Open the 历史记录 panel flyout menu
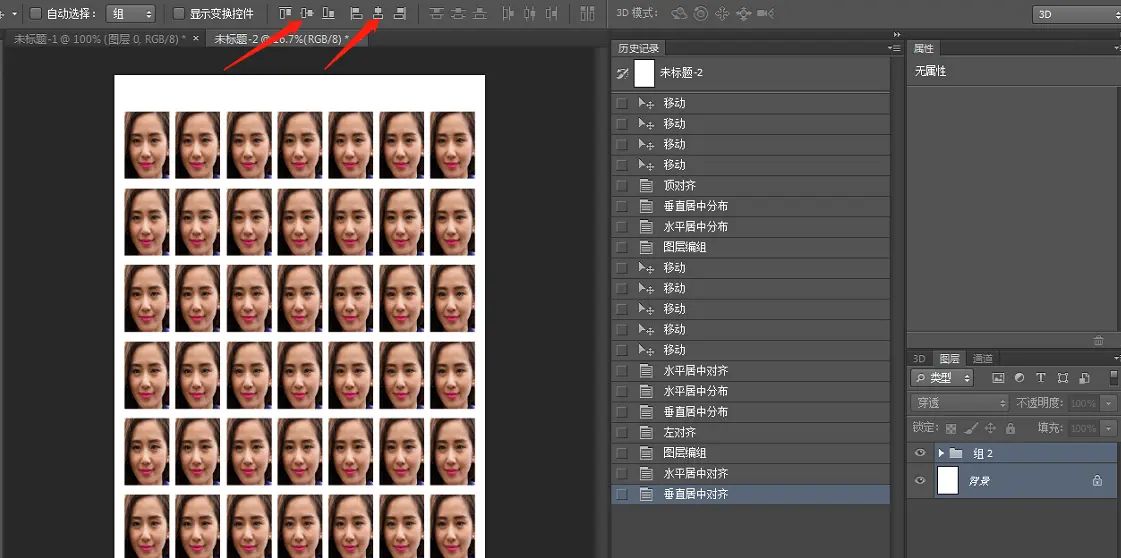The height and width of the screenshot is (558, 1121). click(x=894, y=48)
